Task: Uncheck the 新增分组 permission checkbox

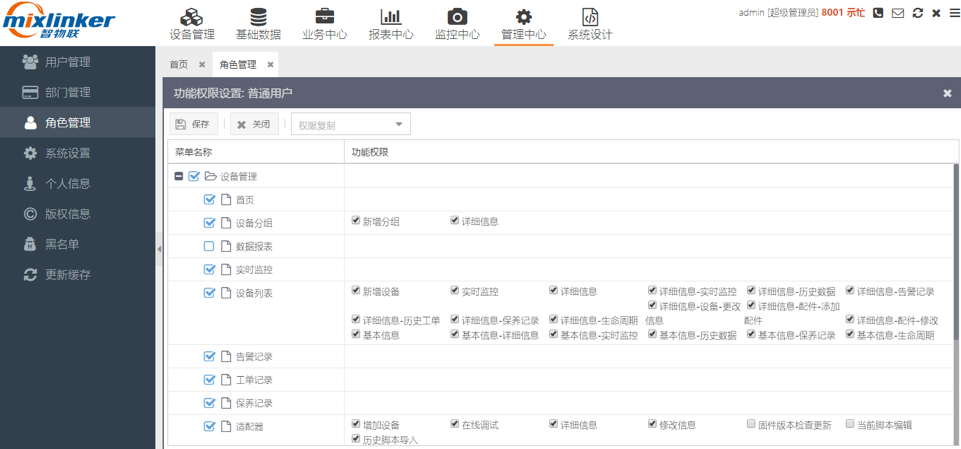Action: [356, 221]
